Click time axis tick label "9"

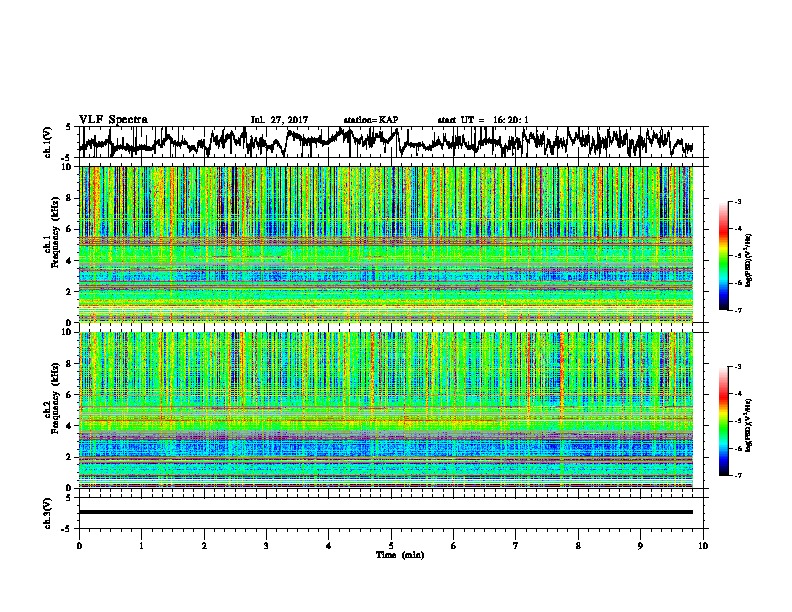coord(640,546)
